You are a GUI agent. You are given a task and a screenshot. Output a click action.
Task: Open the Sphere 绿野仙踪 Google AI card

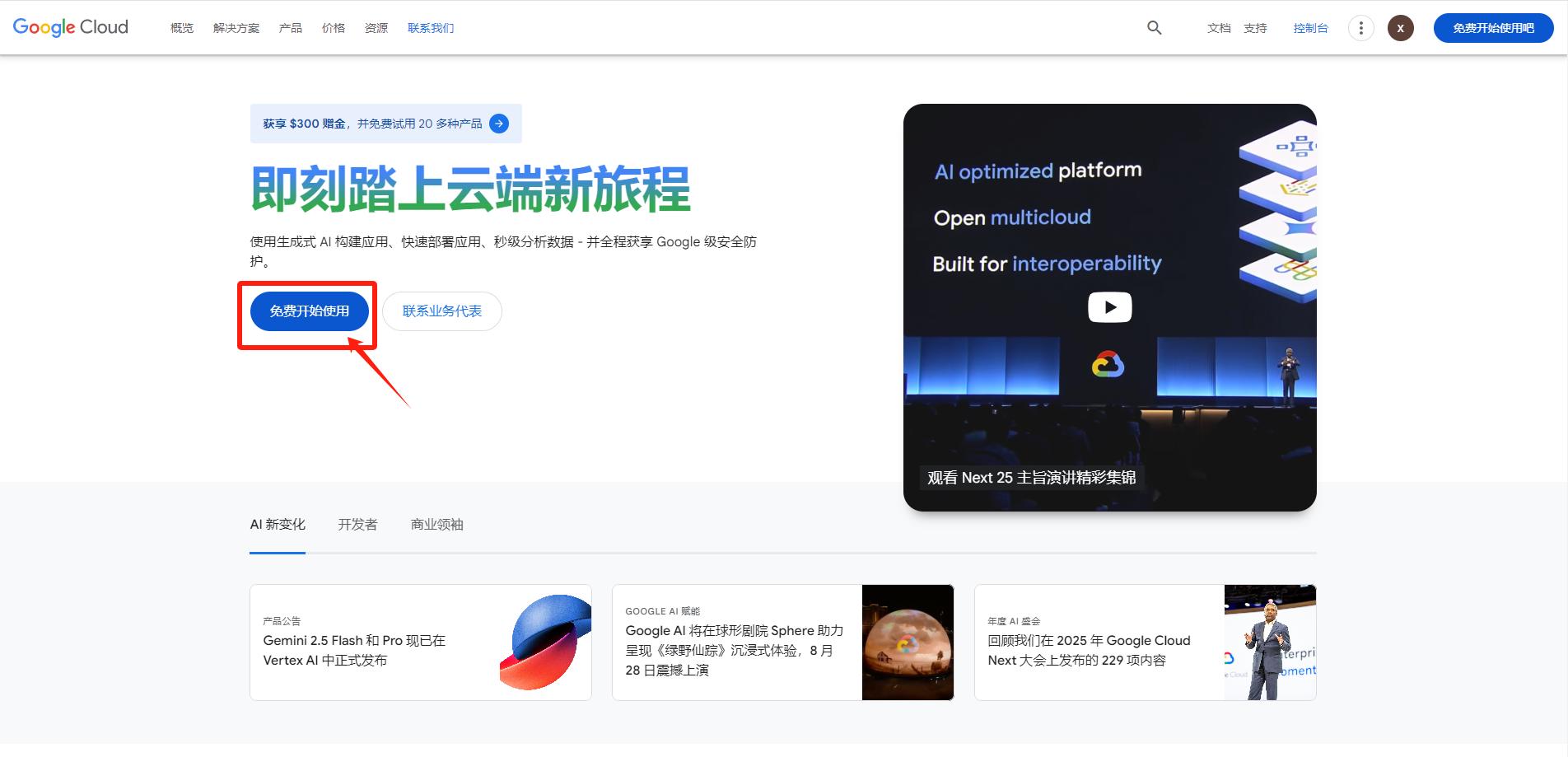783,643
